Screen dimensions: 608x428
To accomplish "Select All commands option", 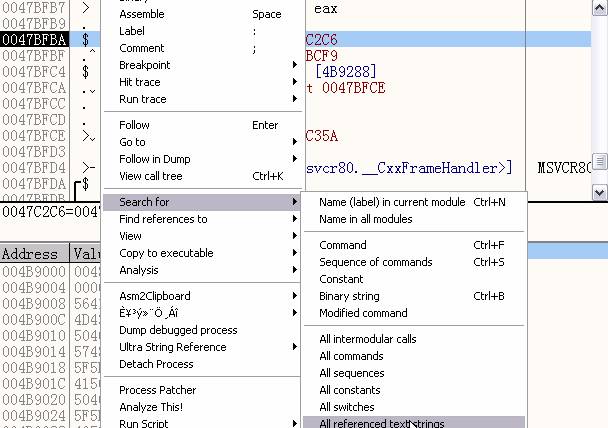I will 414,356.
